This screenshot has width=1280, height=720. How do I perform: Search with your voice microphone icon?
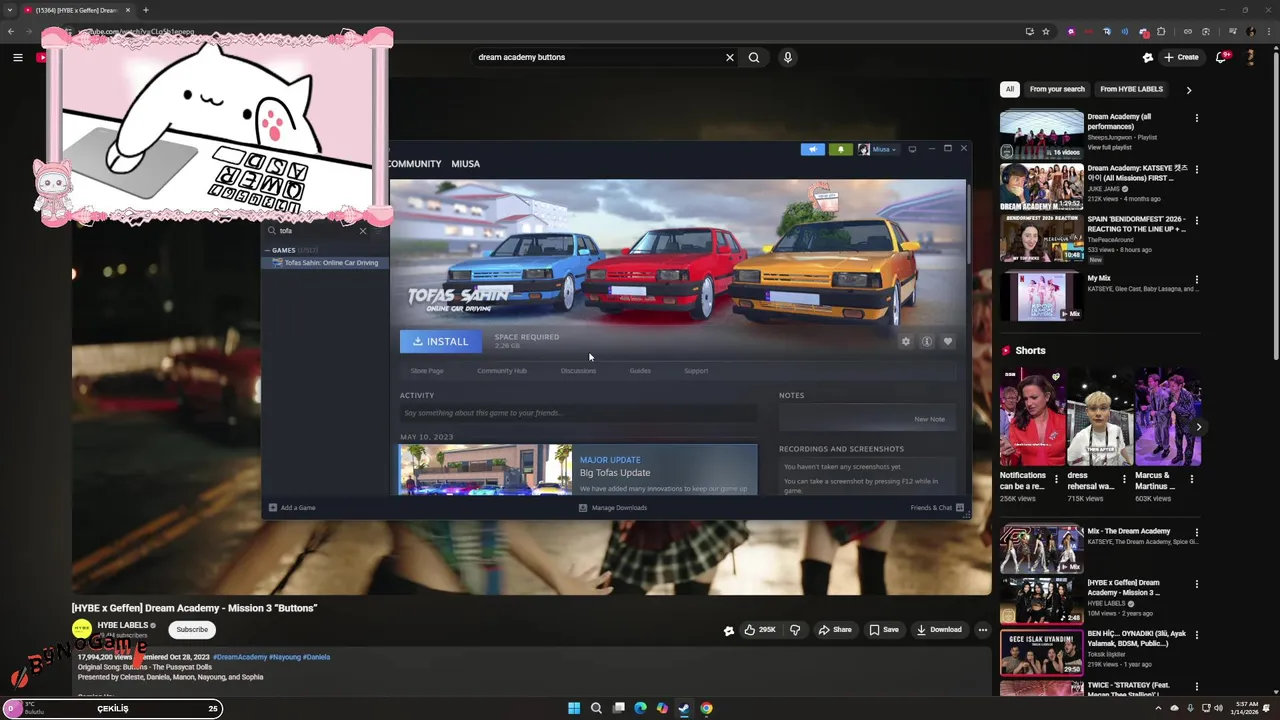788,57
